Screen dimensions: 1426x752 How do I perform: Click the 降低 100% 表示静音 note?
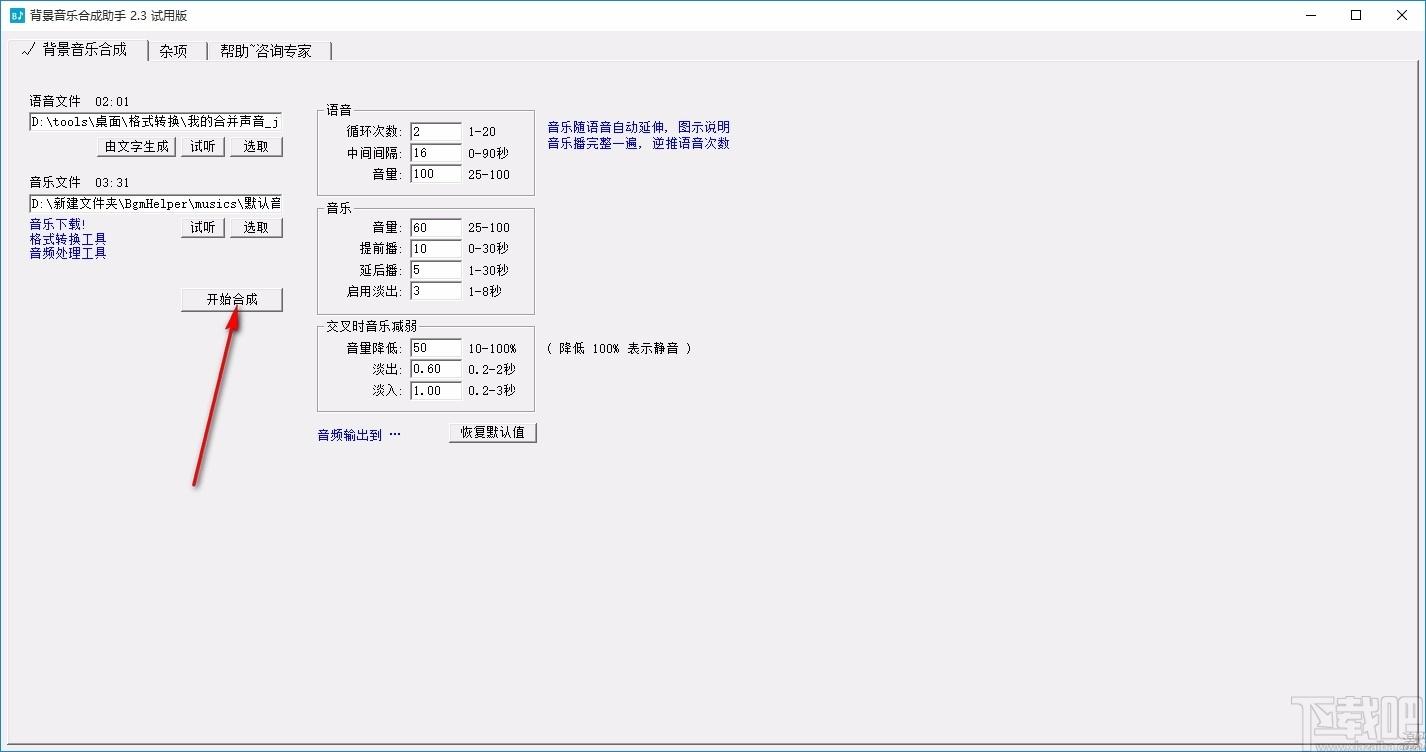620,348
